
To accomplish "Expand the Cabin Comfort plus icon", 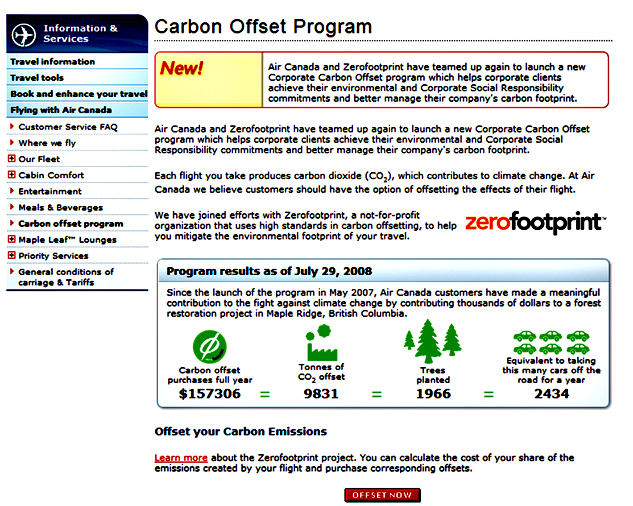I will pos(12,174).
